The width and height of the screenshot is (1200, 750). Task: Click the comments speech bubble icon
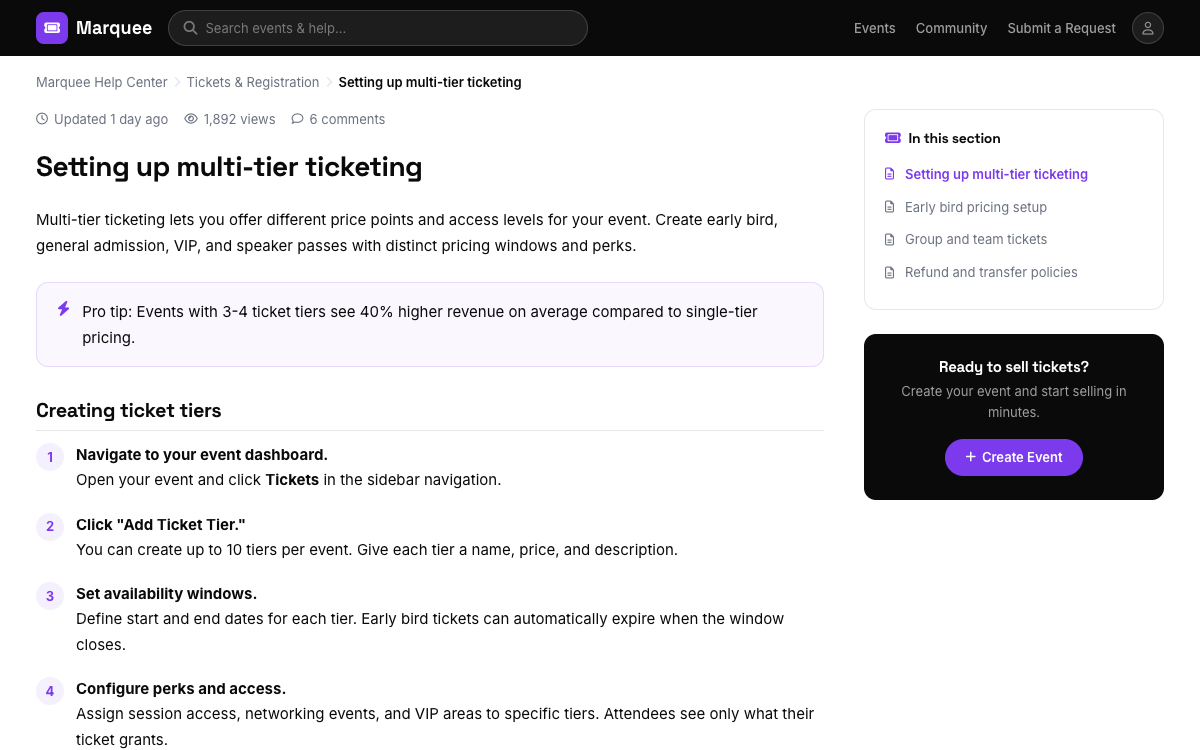click(297, 119)
